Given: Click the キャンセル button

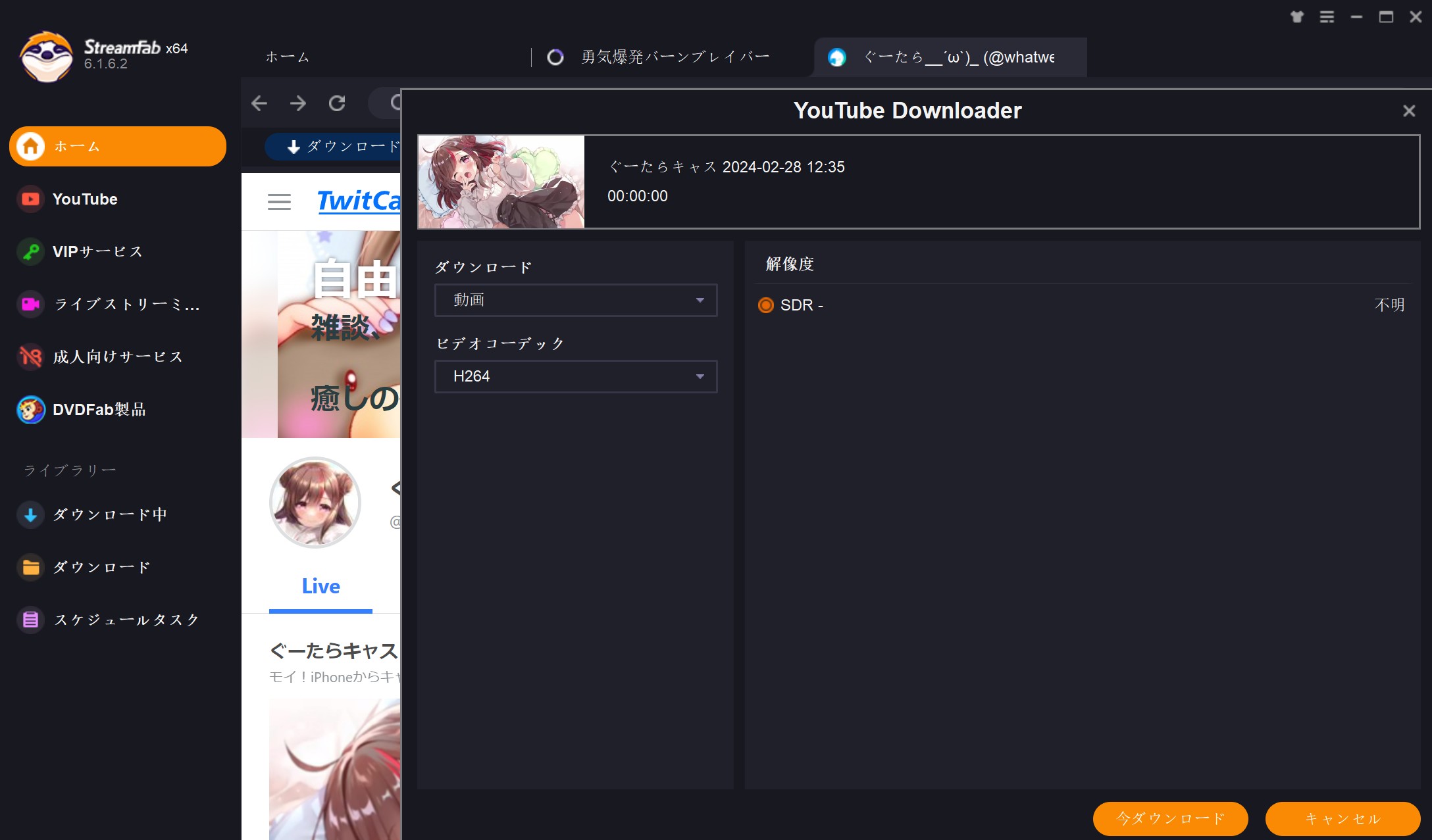Looking at the screenshot, I should click(1342, 818).
